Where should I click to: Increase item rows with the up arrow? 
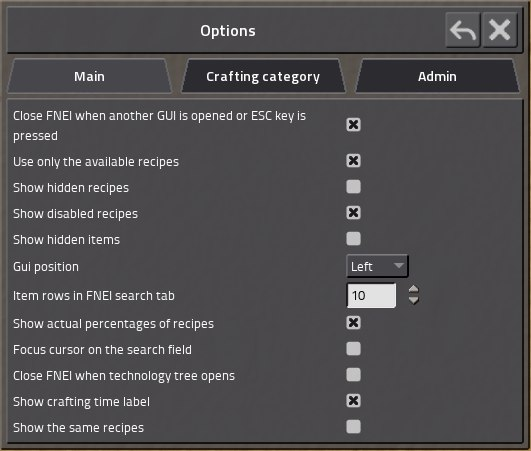(x=413, y=290)
